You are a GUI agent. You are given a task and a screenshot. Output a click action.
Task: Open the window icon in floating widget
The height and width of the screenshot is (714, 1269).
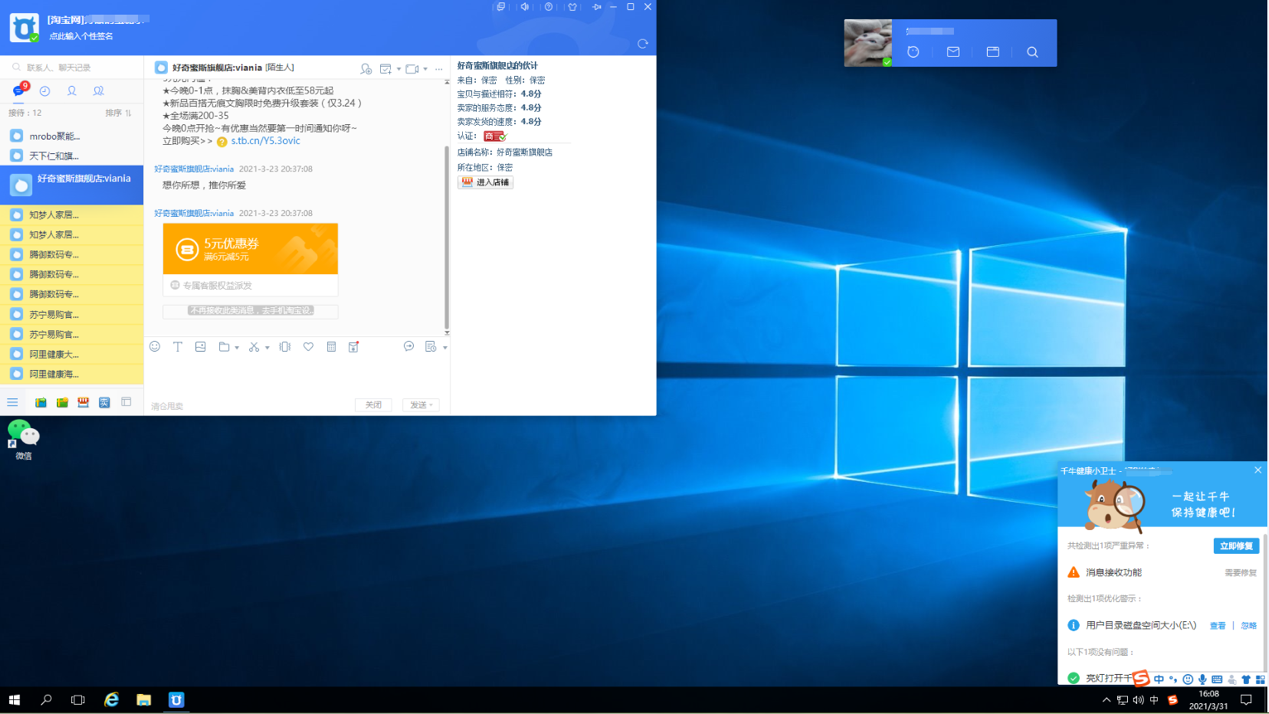(993, 52)
